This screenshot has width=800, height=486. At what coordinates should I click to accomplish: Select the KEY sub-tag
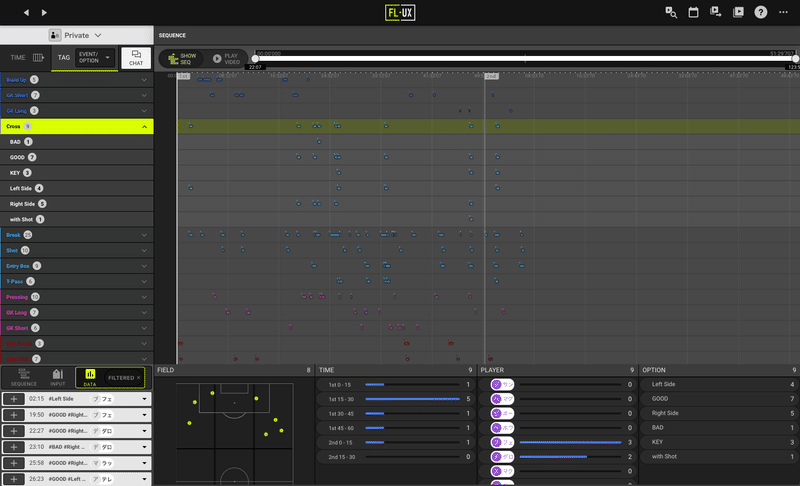[77, 173]
